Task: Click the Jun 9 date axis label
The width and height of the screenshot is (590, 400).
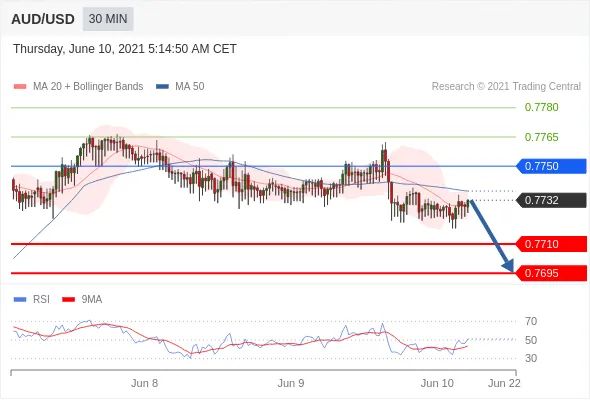Action: coord(291,383)
